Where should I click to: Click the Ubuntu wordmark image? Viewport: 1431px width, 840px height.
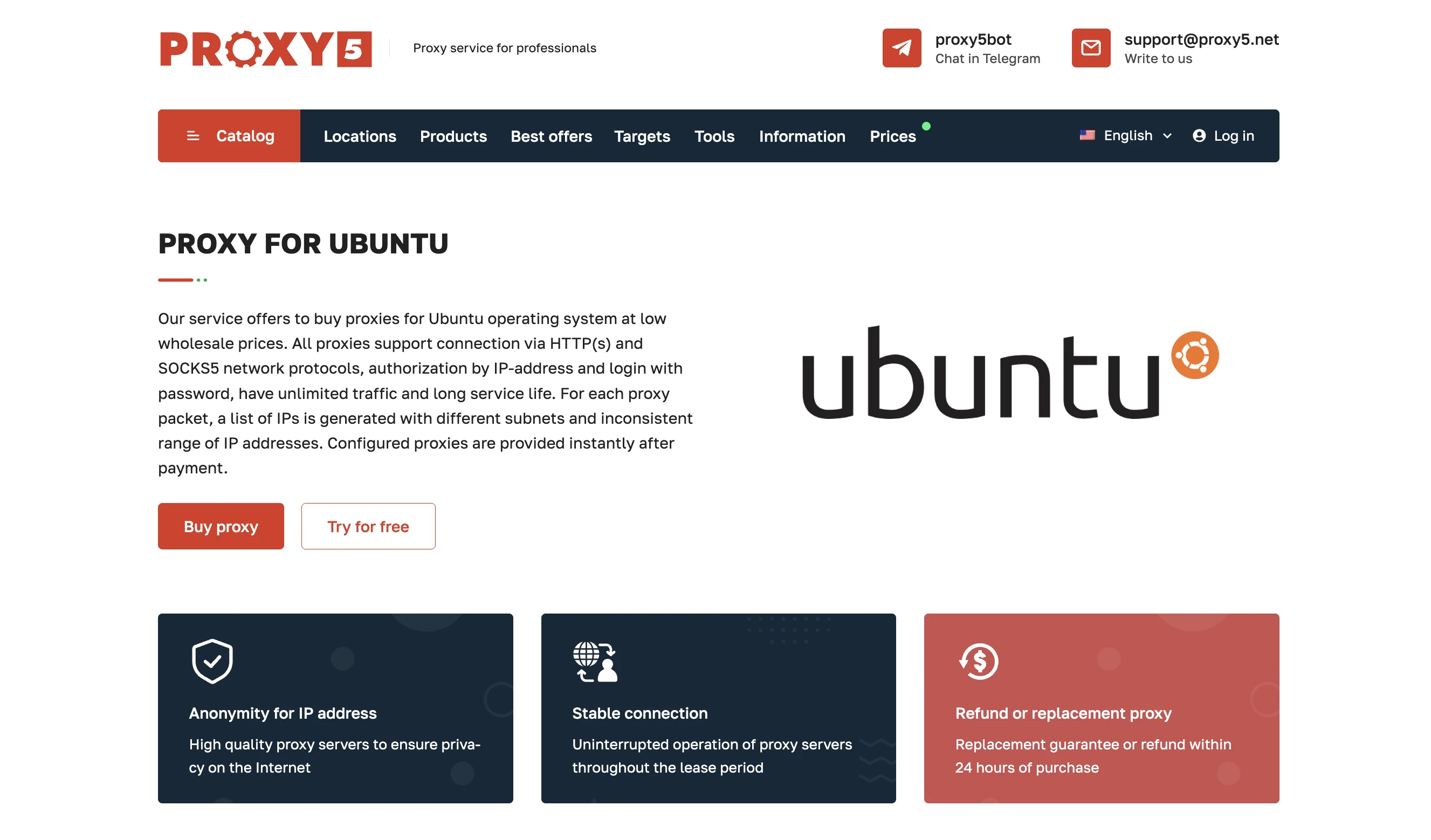[x=1010, y=373]
